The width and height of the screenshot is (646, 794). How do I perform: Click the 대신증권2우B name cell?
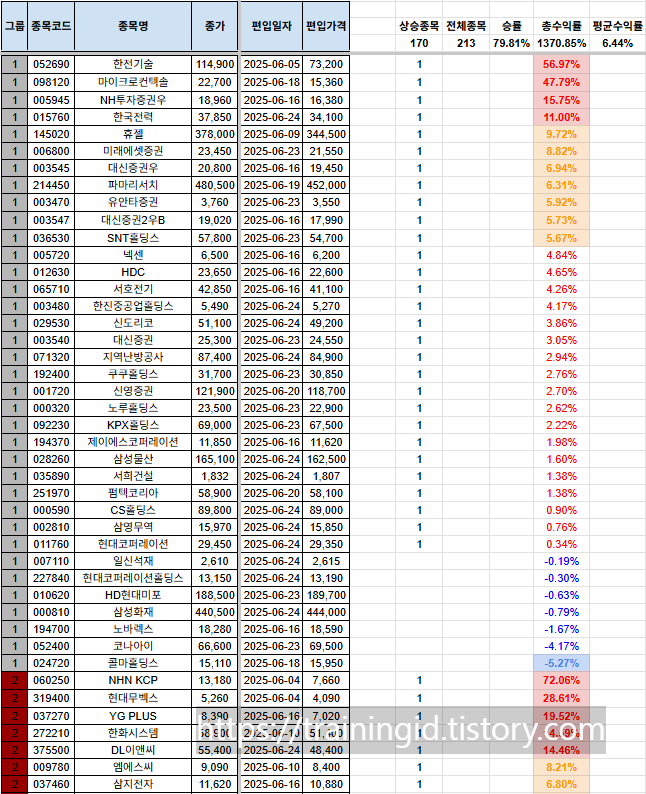(x=133, y=220)
